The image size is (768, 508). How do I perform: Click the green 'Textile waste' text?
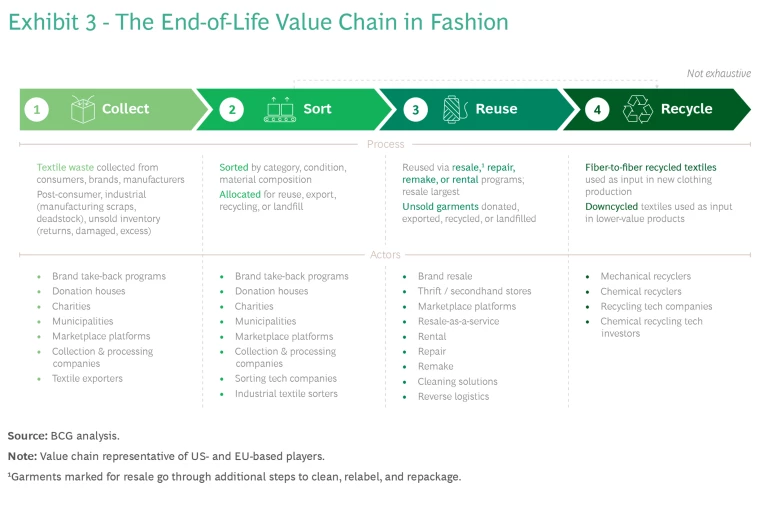pyautogui.click(x=63, y=167)
